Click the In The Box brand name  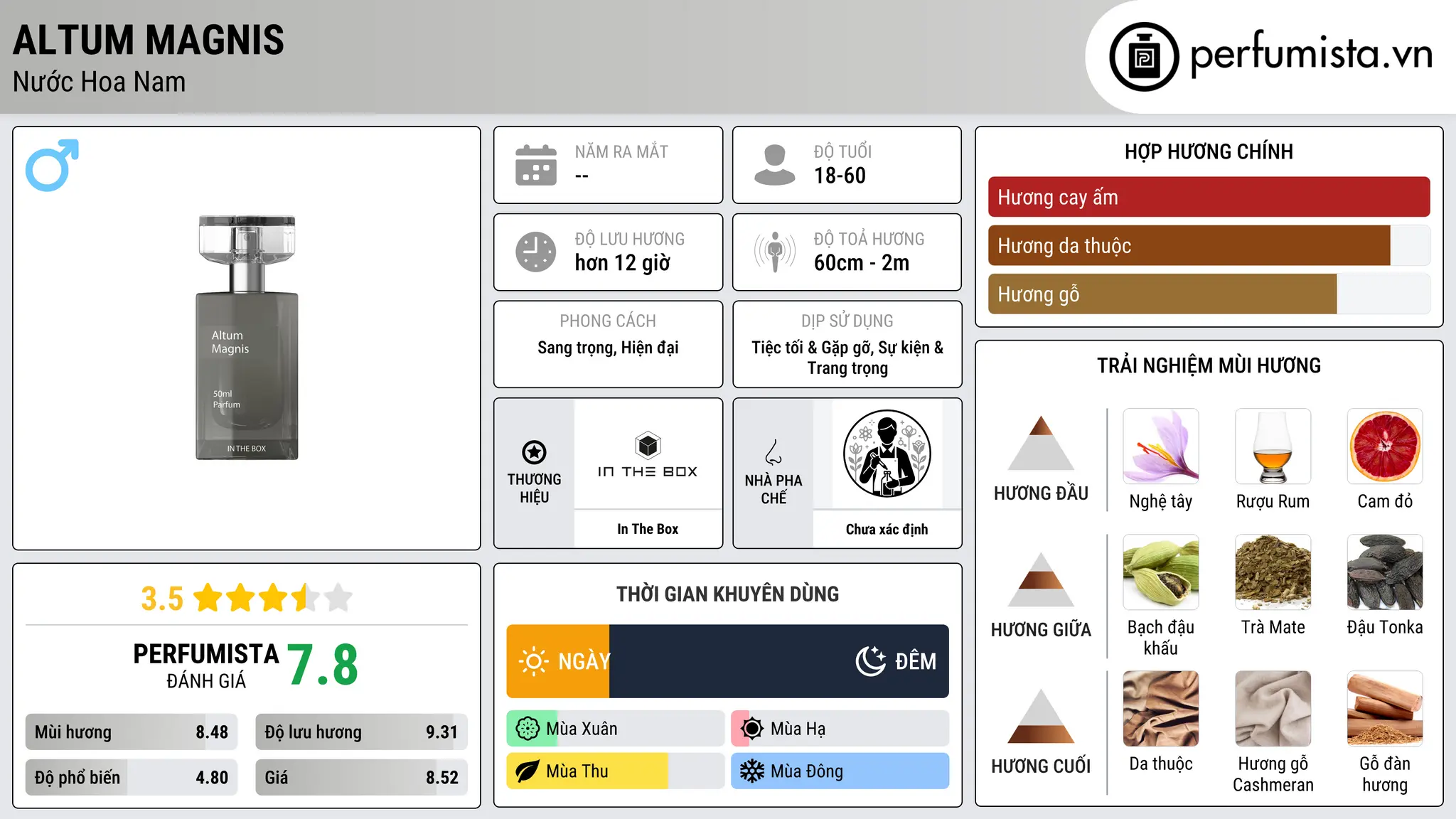point(648,529)
